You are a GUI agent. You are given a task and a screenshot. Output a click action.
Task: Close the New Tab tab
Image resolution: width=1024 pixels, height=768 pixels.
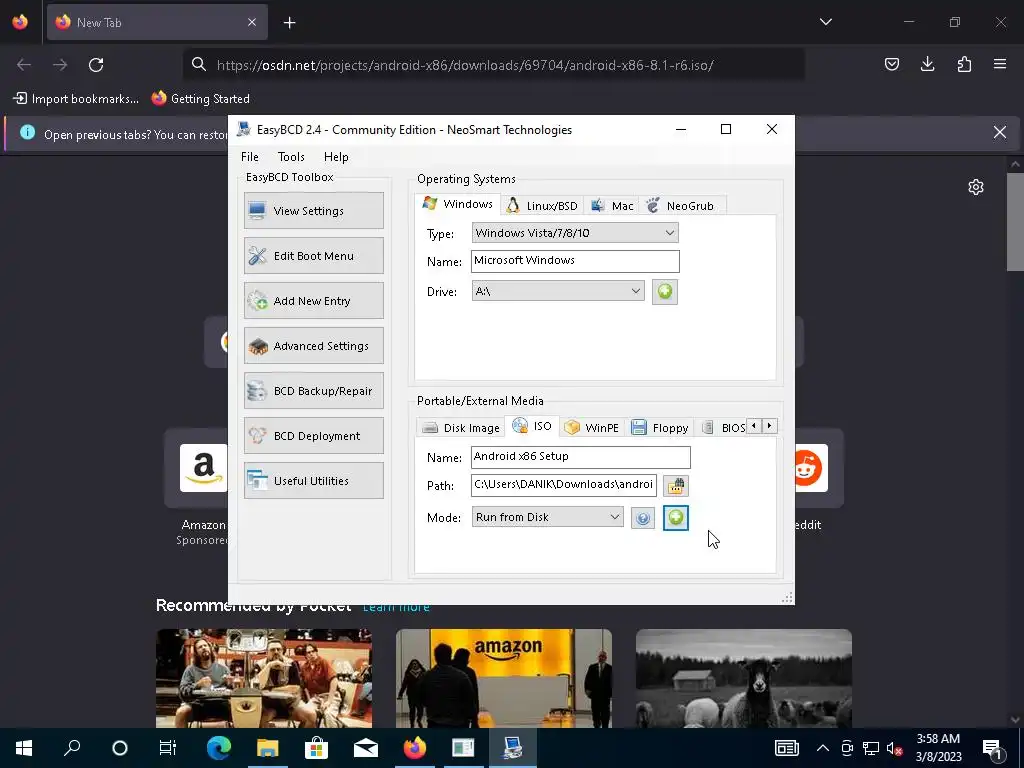tap(252, 22)
